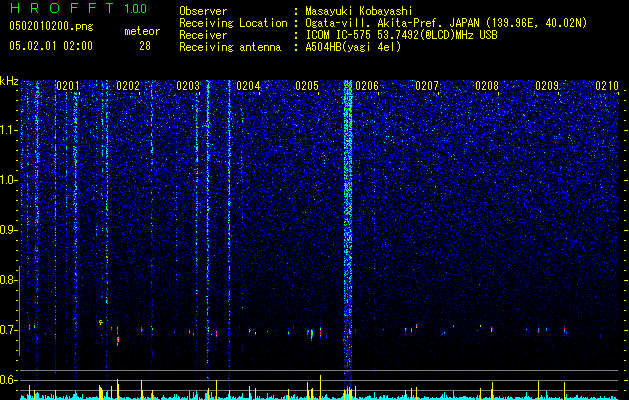Click receiver text ICOM IC-575 53.7492 MHz USB
This screenshot has width=629, height=400.
tap(401, 35)
